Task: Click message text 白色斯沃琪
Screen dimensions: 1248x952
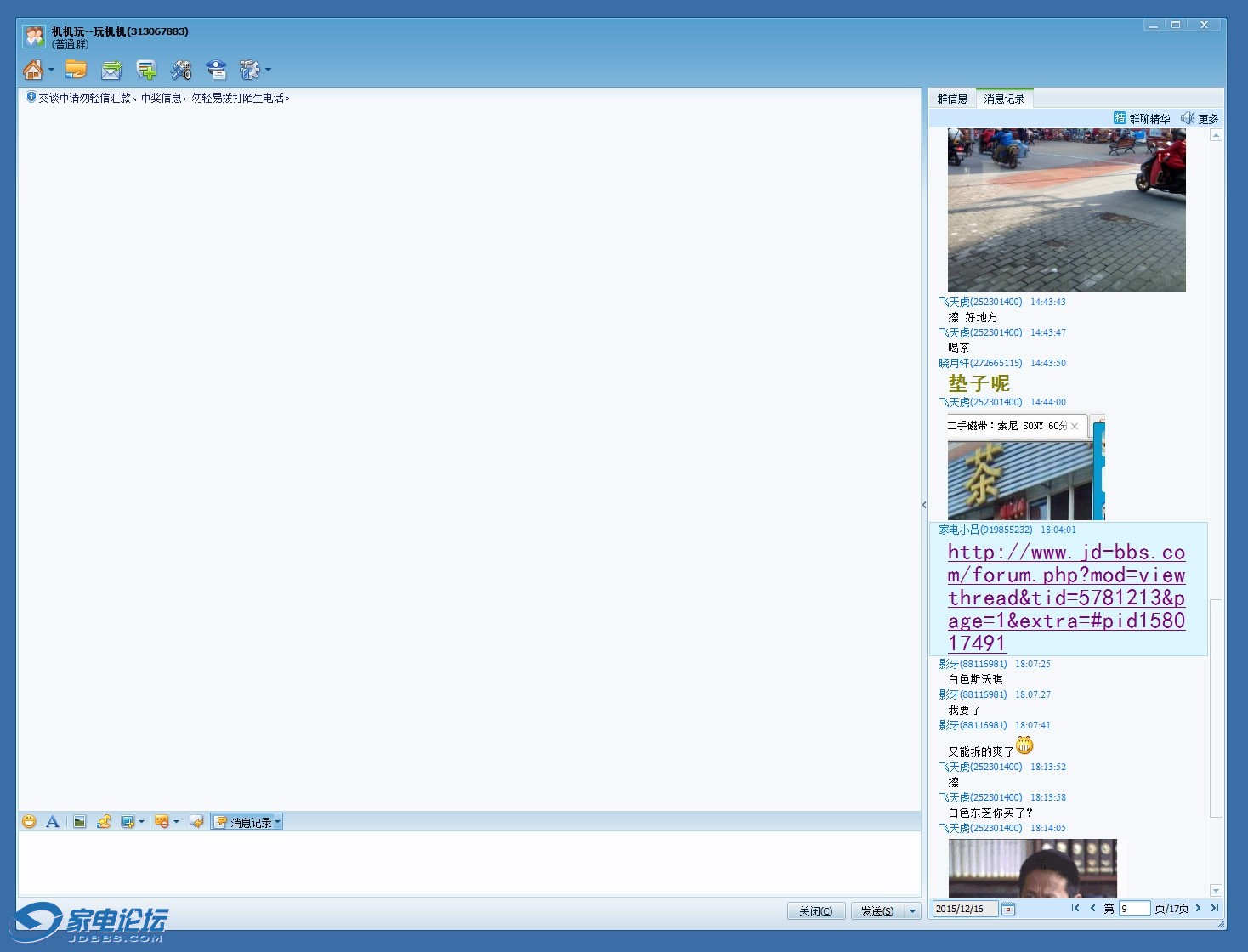Action: [x=975, y=679]
